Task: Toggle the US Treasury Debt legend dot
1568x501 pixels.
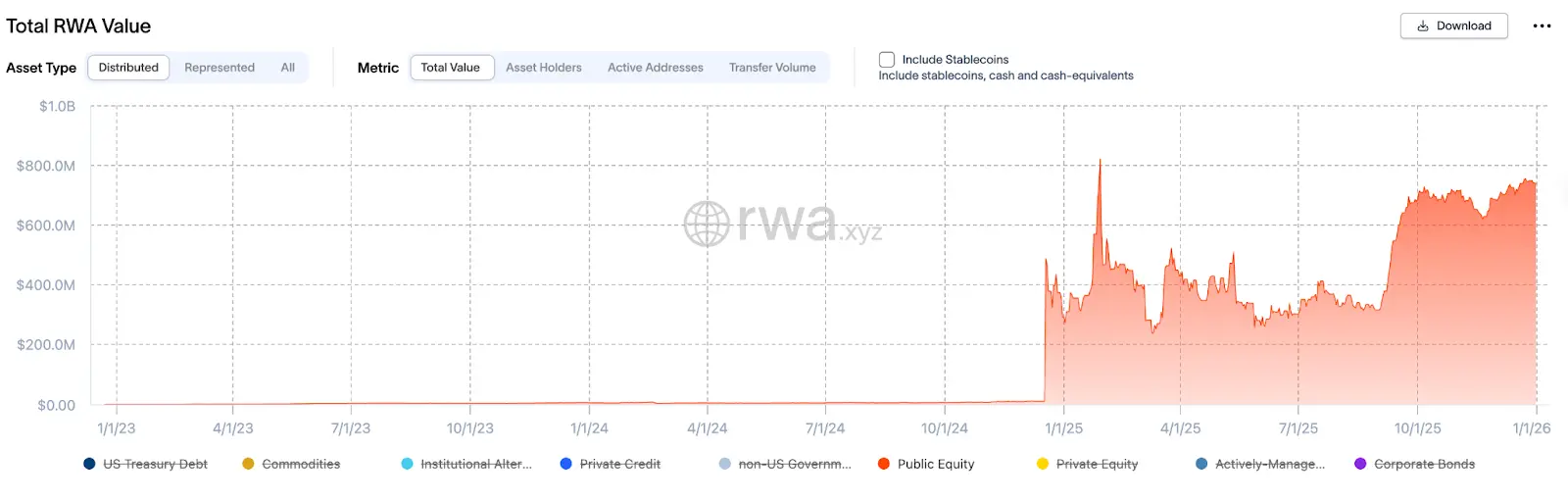Action: tap(90, 464)
